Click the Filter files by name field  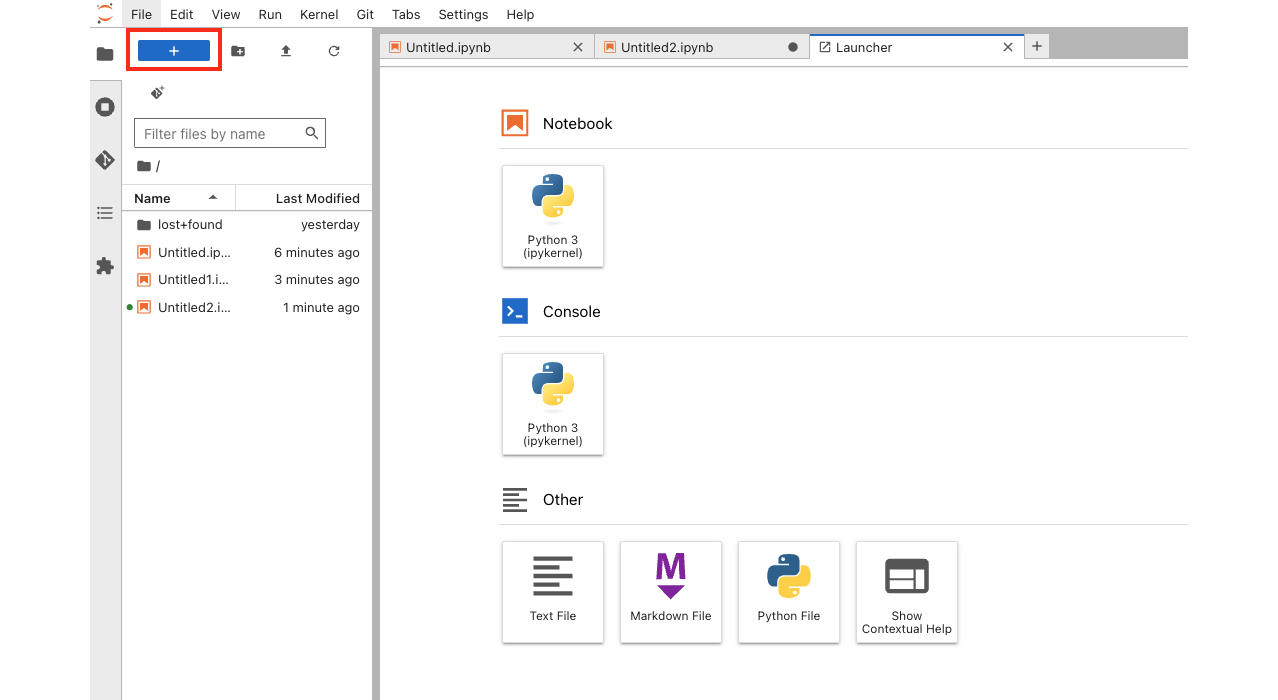pos(220,133)
